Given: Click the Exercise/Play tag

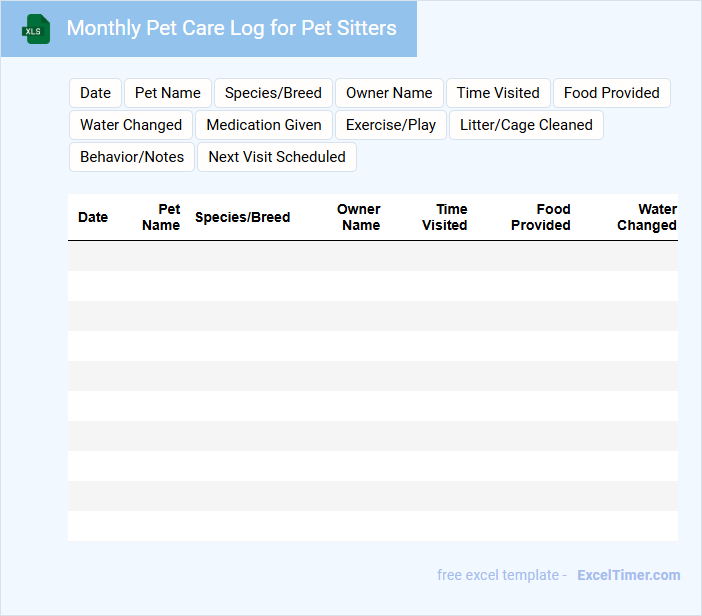Looking at the screenshot, I should pos(391,125).
